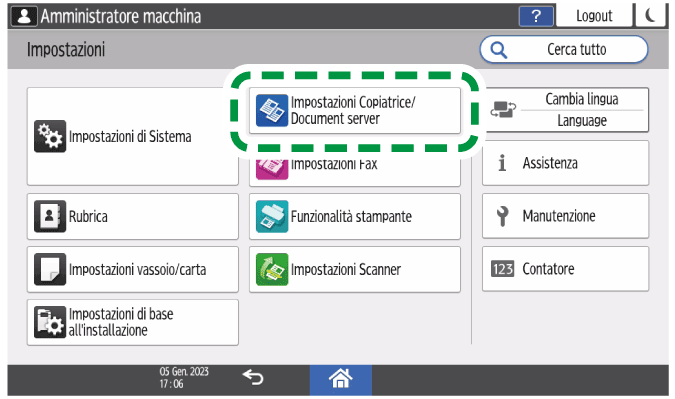675x399 pixels.
Task: Click the Impostazioni title text
Action: [66, 50]
